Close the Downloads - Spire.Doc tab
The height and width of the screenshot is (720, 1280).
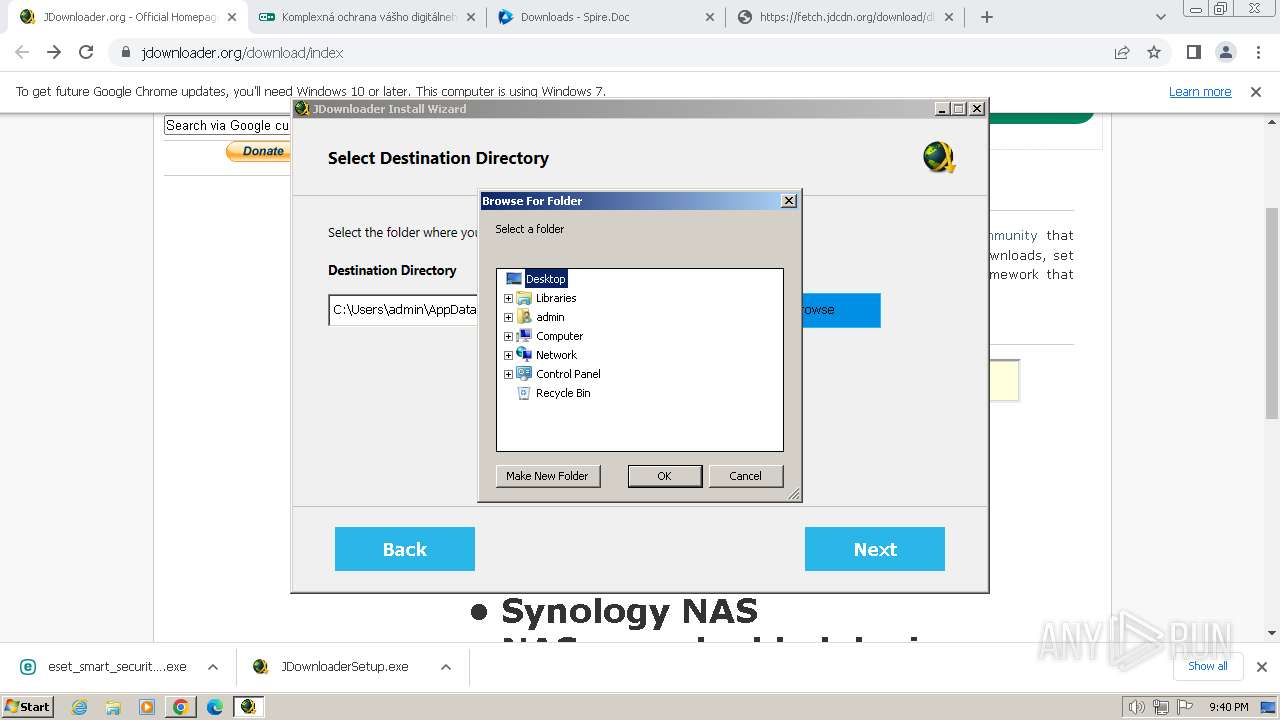click(710, 17)
